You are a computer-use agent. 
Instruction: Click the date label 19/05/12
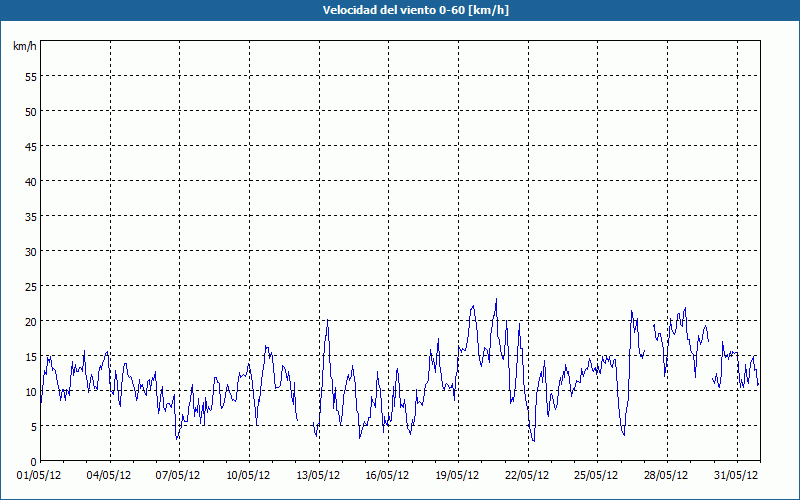click(457, 476)
